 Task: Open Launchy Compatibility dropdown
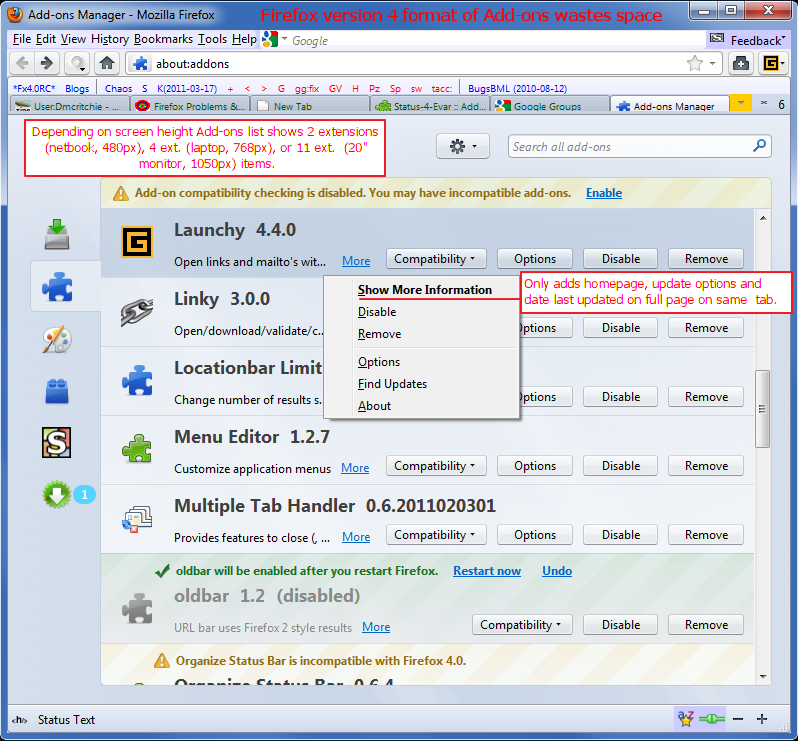tap(436, 259)
